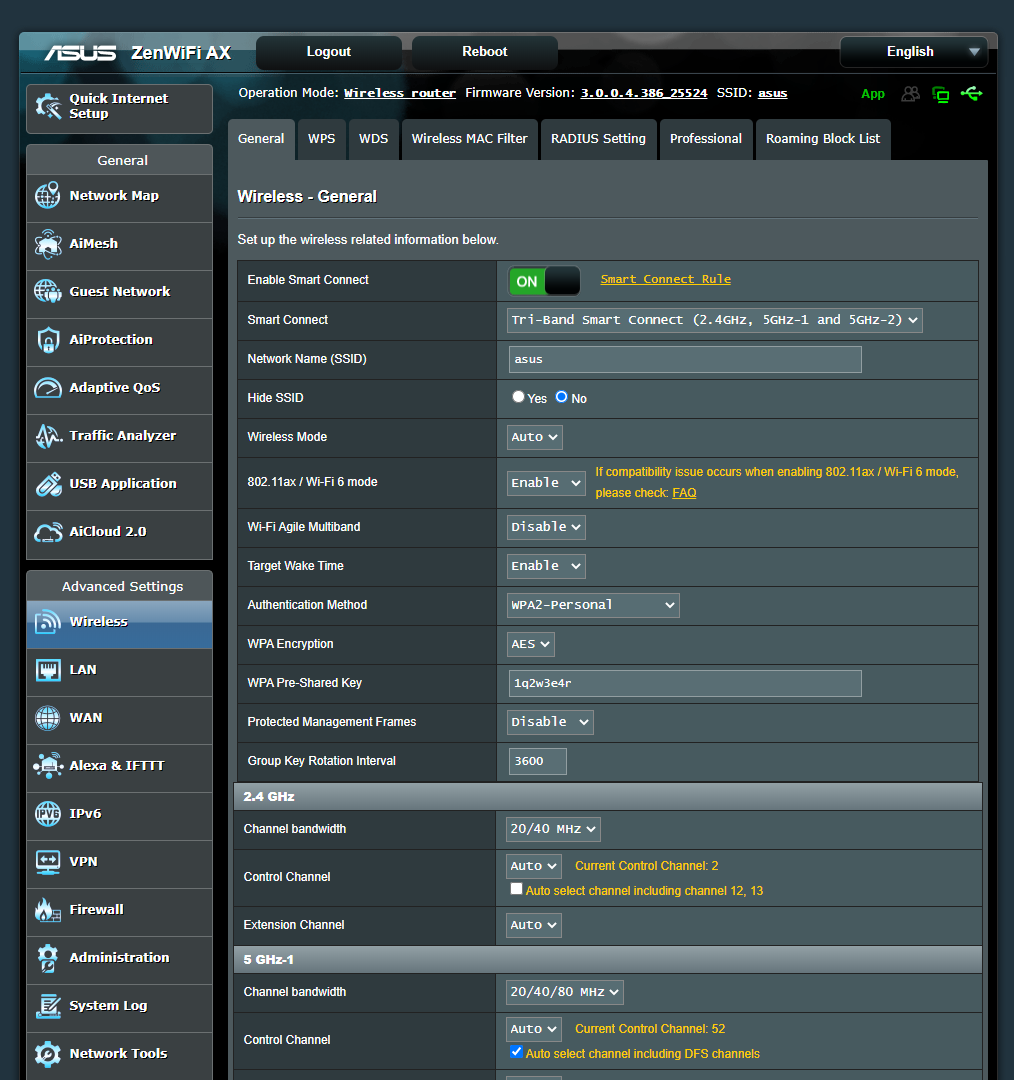Select Yes for Hide SSID
The height and width of the screenshot is (1080, 1014).
click(518, 397)
